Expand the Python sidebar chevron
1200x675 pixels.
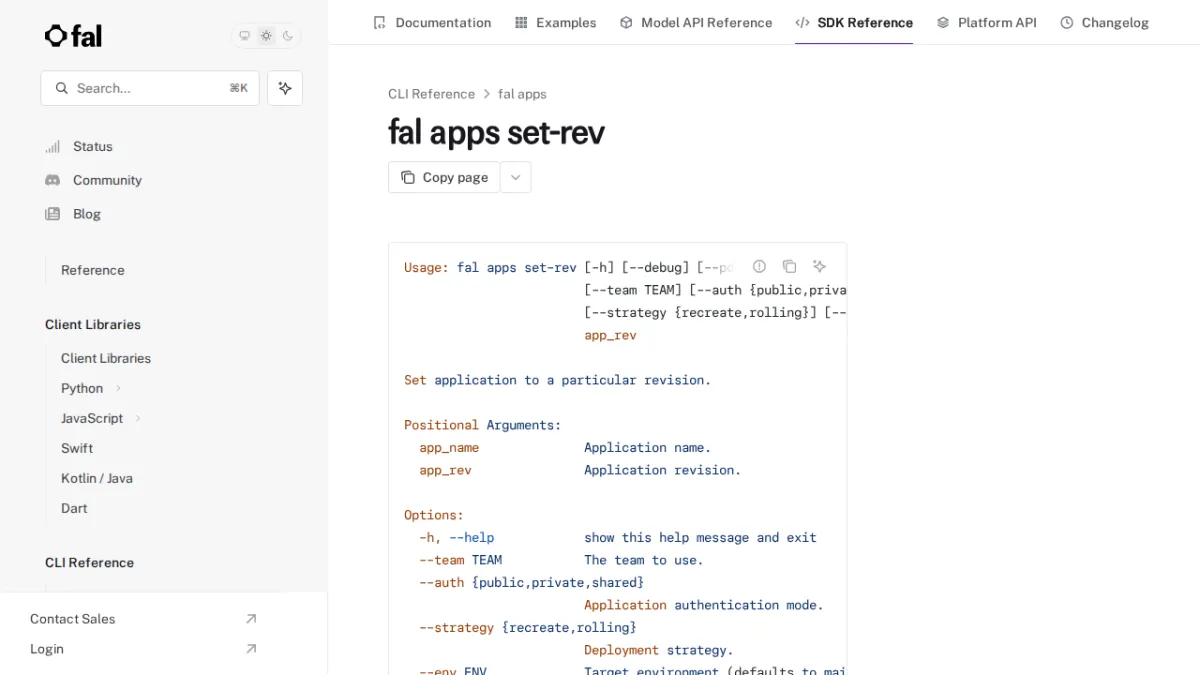tap(118, 388)
